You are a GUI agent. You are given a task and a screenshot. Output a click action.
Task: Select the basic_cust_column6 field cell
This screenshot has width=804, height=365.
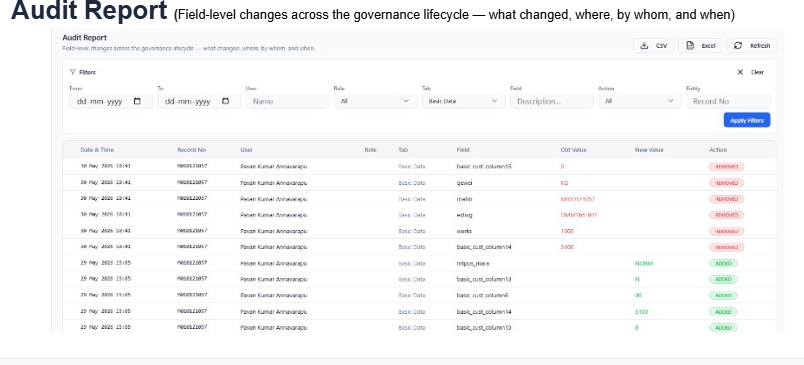482,296
